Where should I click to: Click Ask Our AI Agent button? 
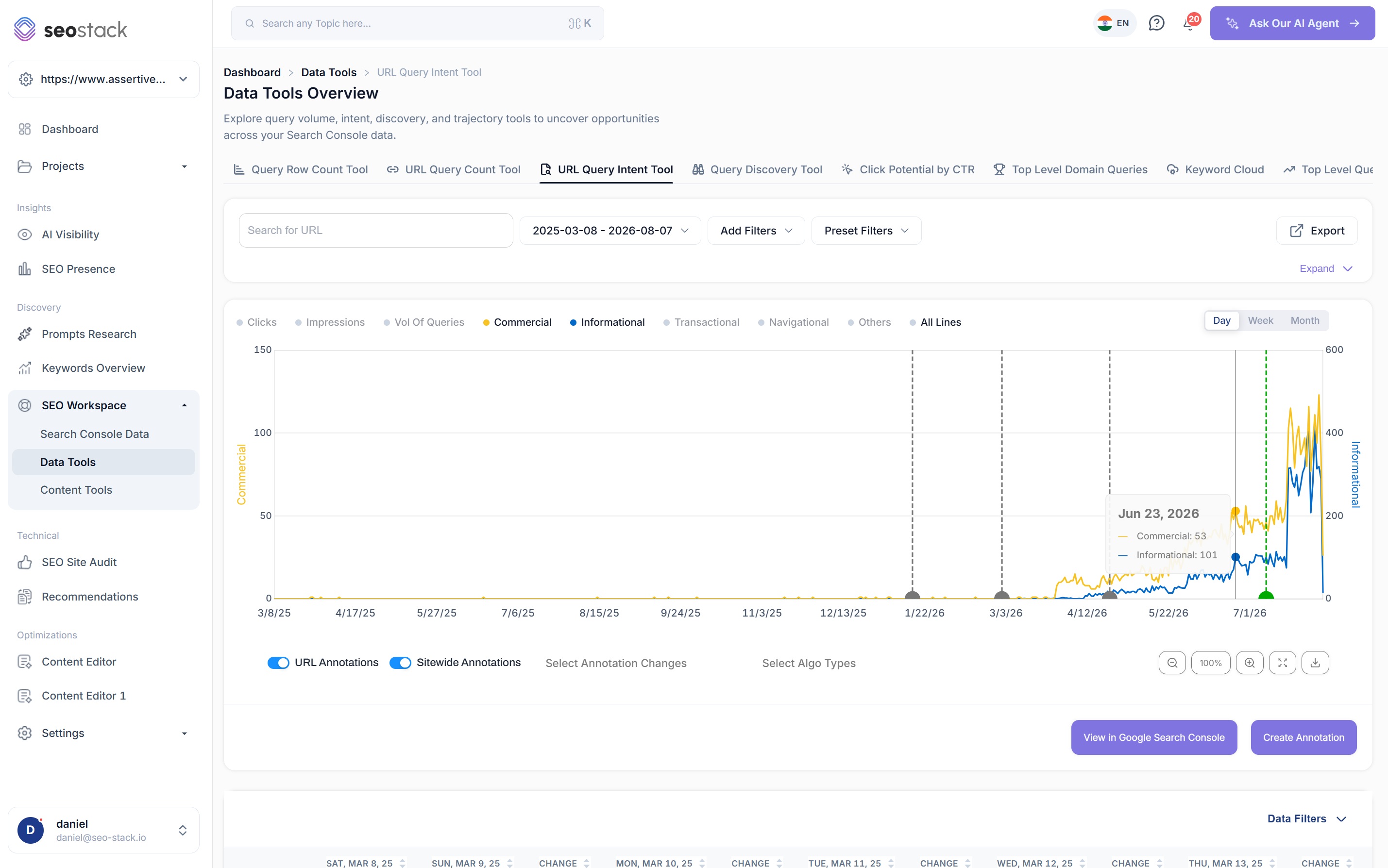pos(1292,23)
